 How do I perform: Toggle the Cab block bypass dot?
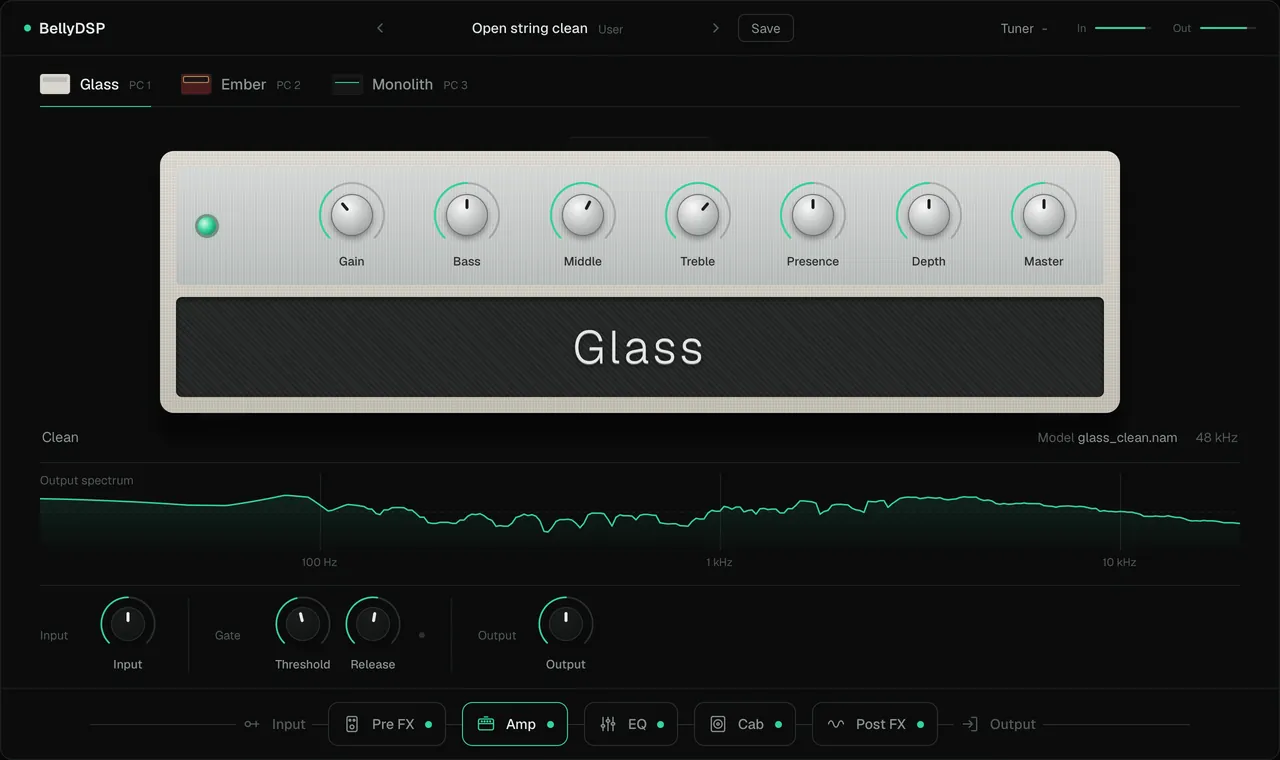coord(779,724)
